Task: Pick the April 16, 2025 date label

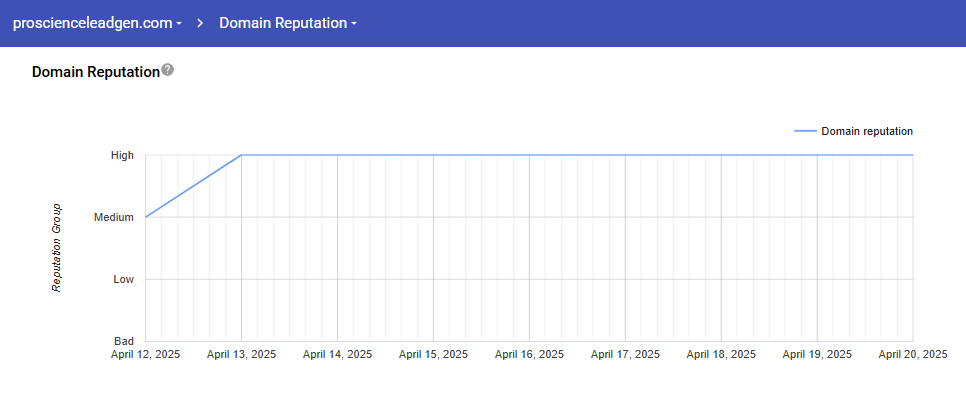Action: [x=529, y=354]
